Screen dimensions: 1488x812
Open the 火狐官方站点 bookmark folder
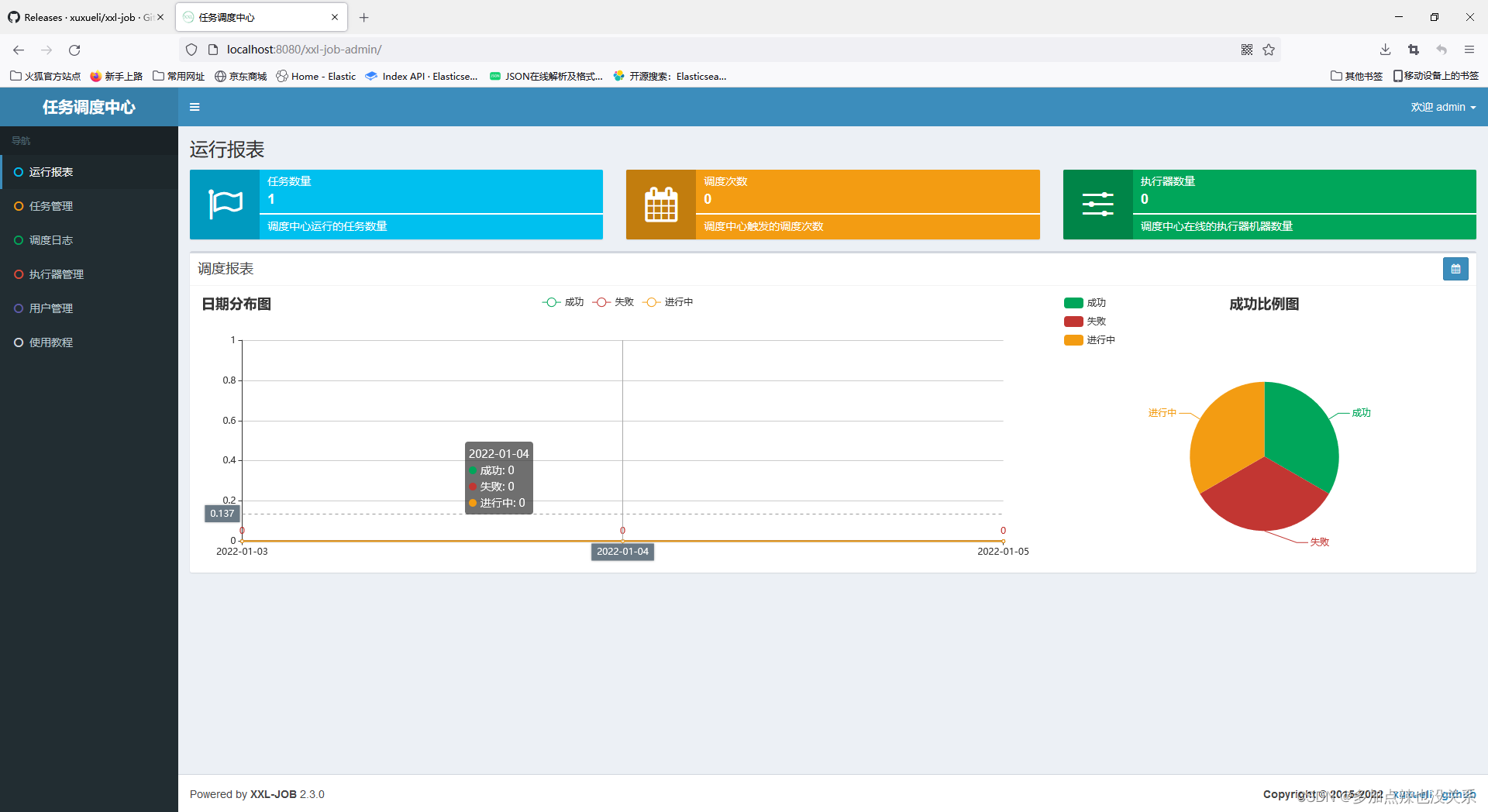tap(45, 76)
